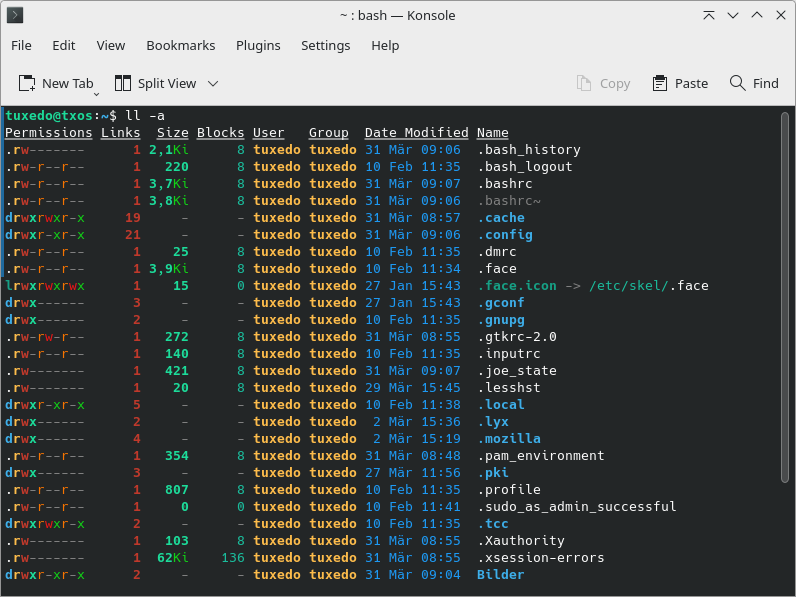The image size is (796, 597).
Task: Minimize the Konsole window
Action: coord(733,15)
